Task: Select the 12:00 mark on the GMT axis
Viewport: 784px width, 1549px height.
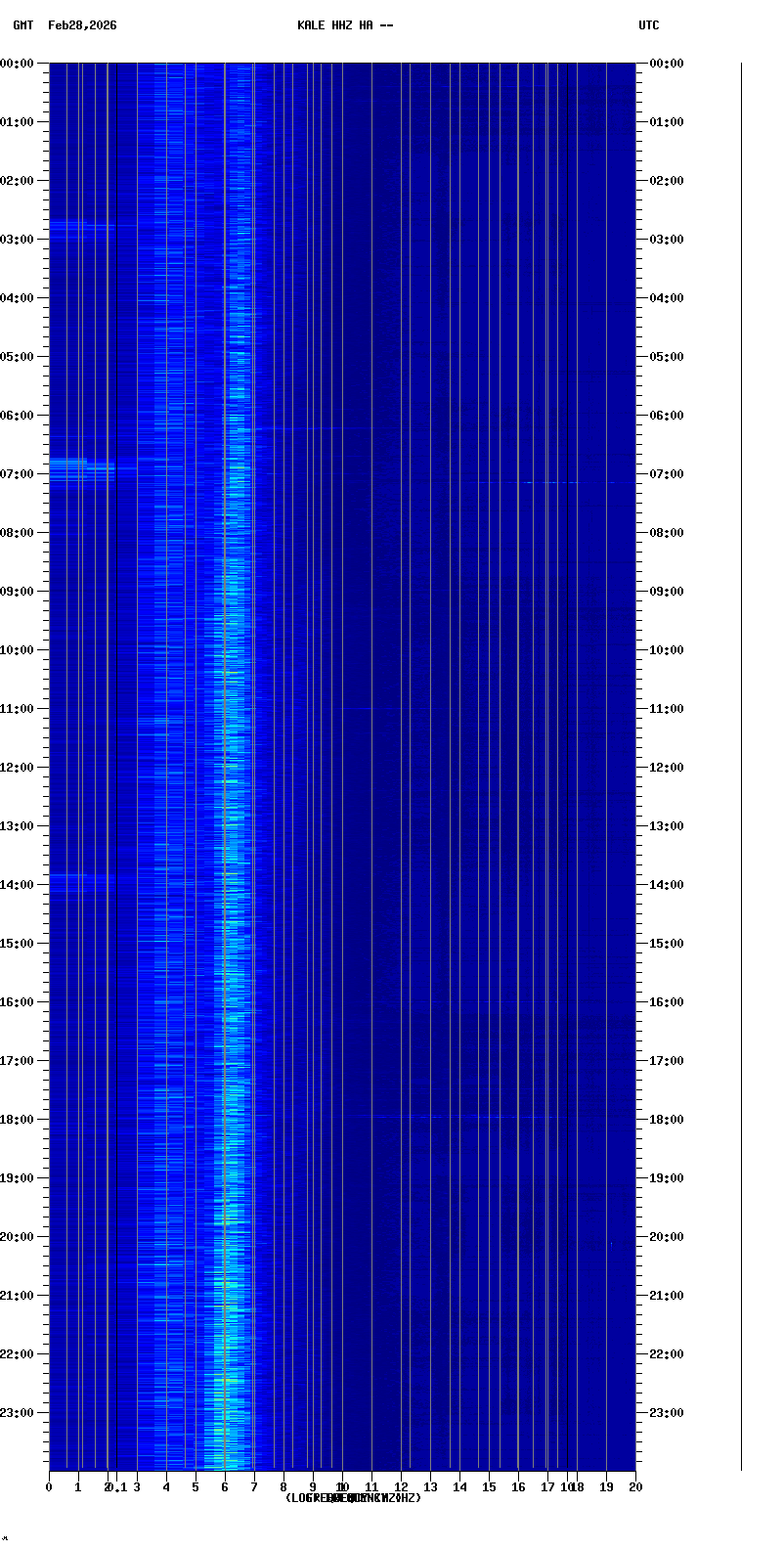Action: [18, 768]
